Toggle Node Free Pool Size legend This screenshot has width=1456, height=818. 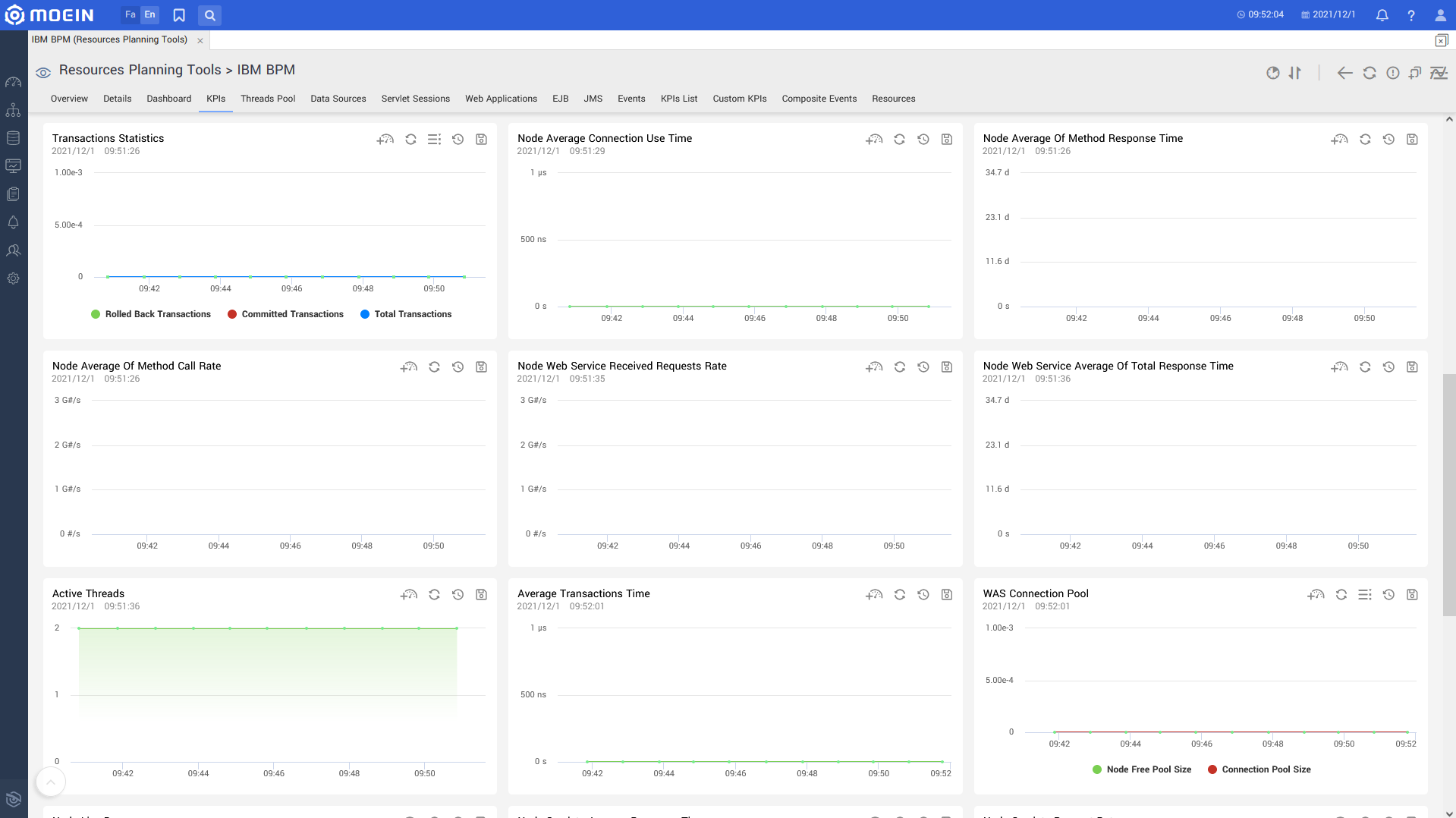(1142, 769)
